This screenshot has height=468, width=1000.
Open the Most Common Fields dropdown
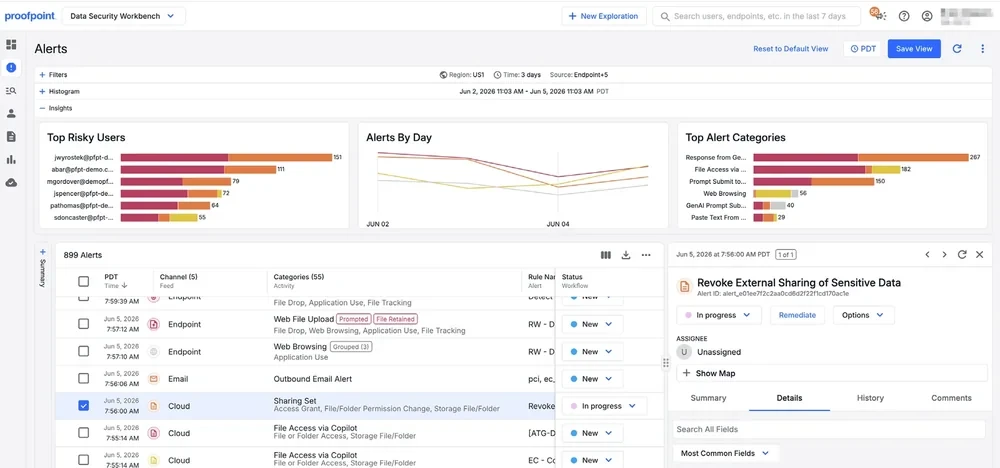coord(726,453)
